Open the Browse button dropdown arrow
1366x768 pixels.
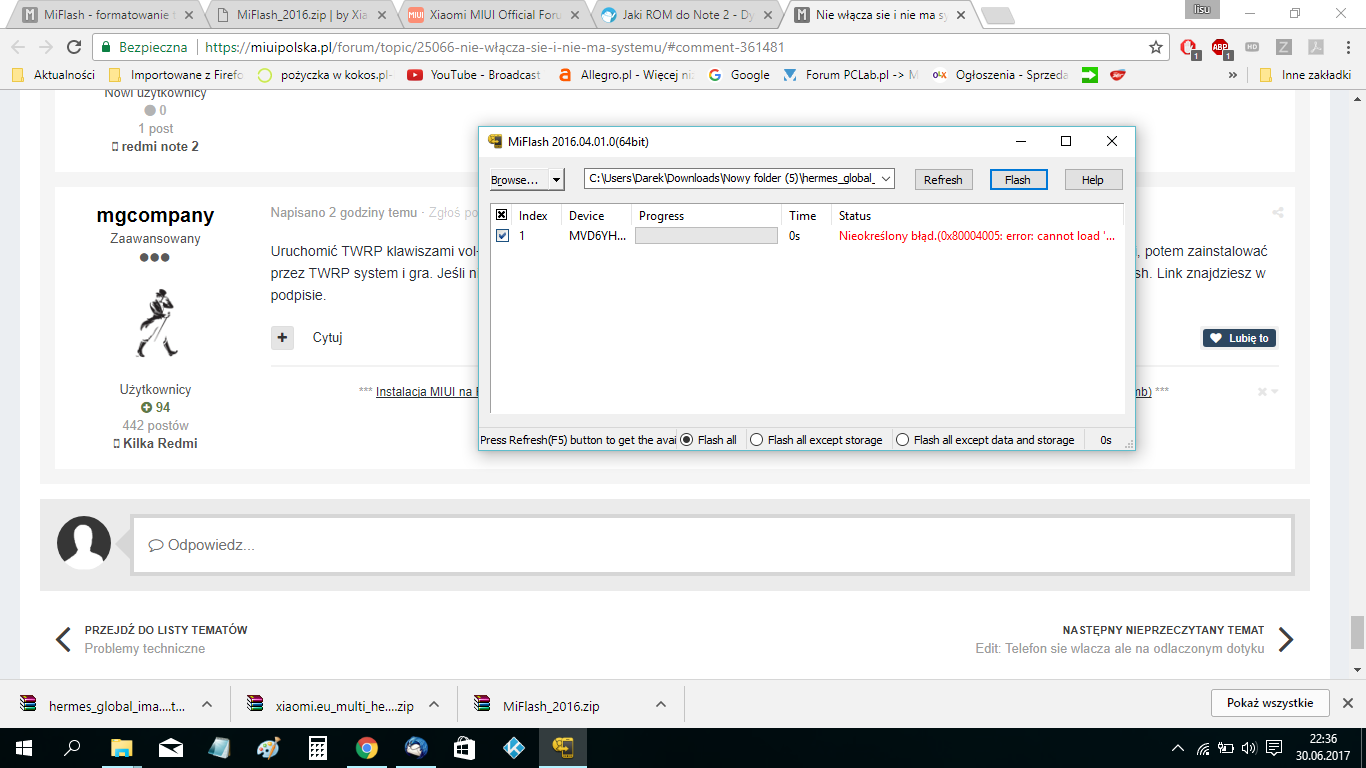point(557,179)
